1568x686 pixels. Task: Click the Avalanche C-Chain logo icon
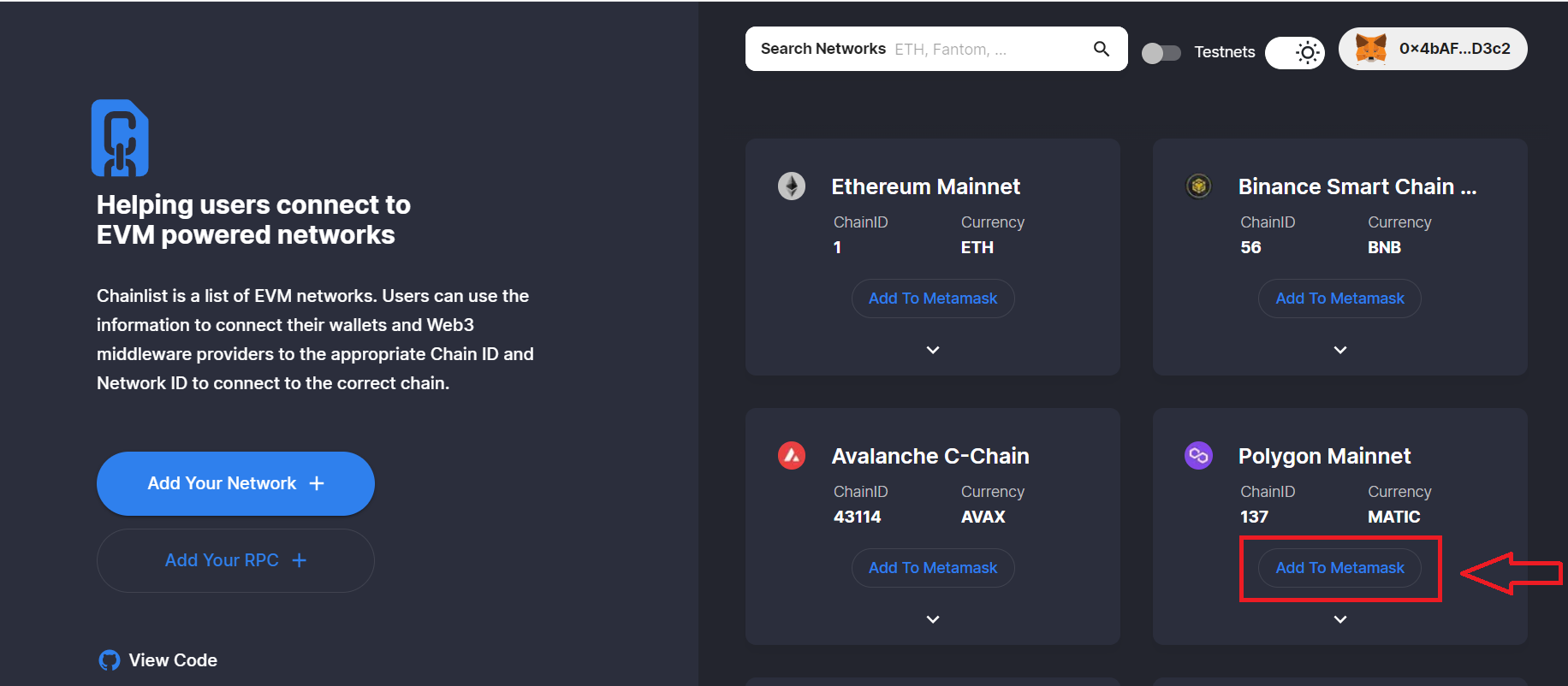pyautogui.click(x=792, y=455)
